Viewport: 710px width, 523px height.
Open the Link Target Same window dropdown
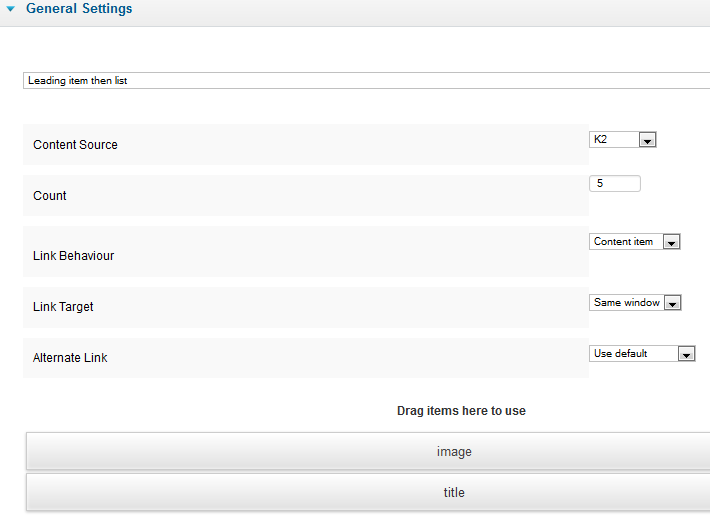pyautogui.click(x=635, y=302)
